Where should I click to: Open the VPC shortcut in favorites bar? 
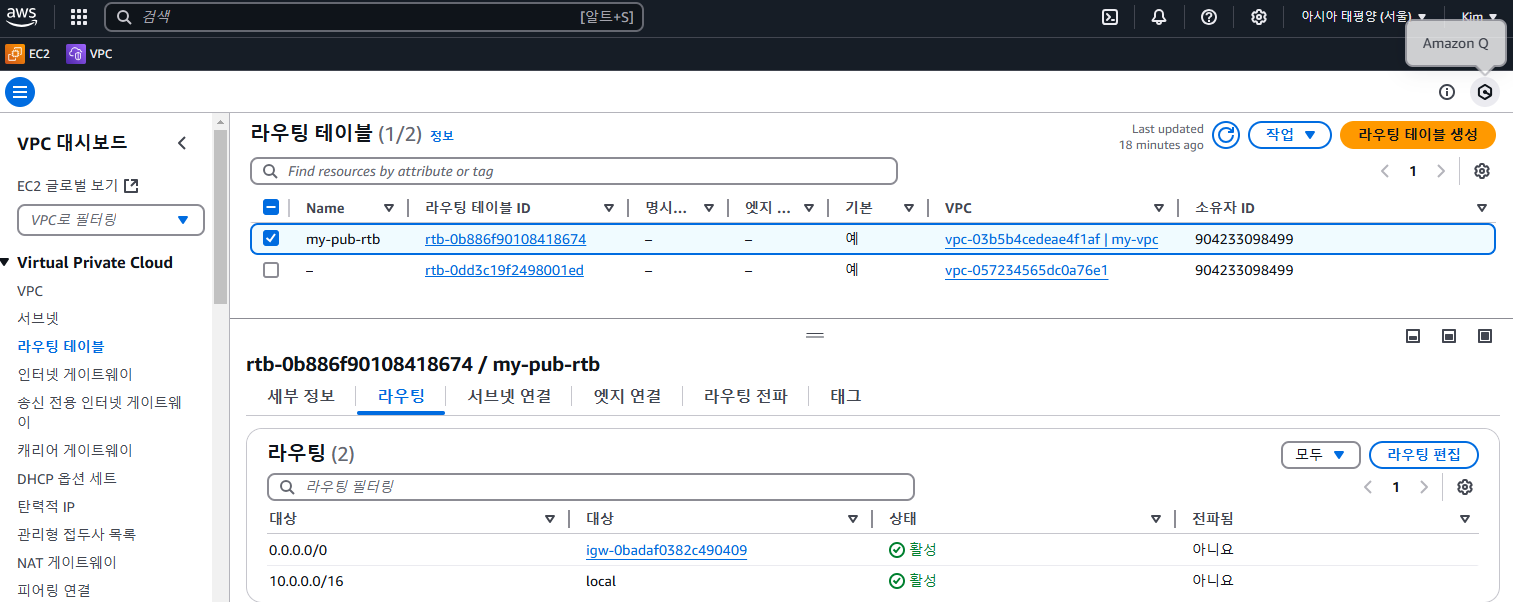click(90, 54)
